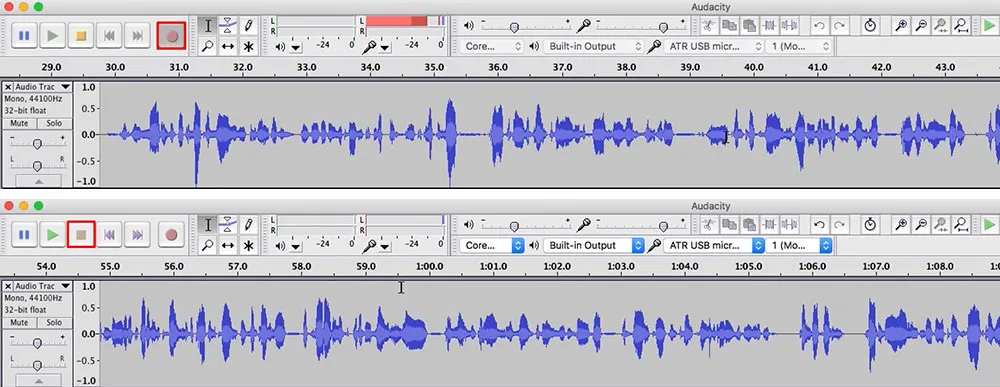Open the Audio Track name menu in the bottom window

click(43, 286)
